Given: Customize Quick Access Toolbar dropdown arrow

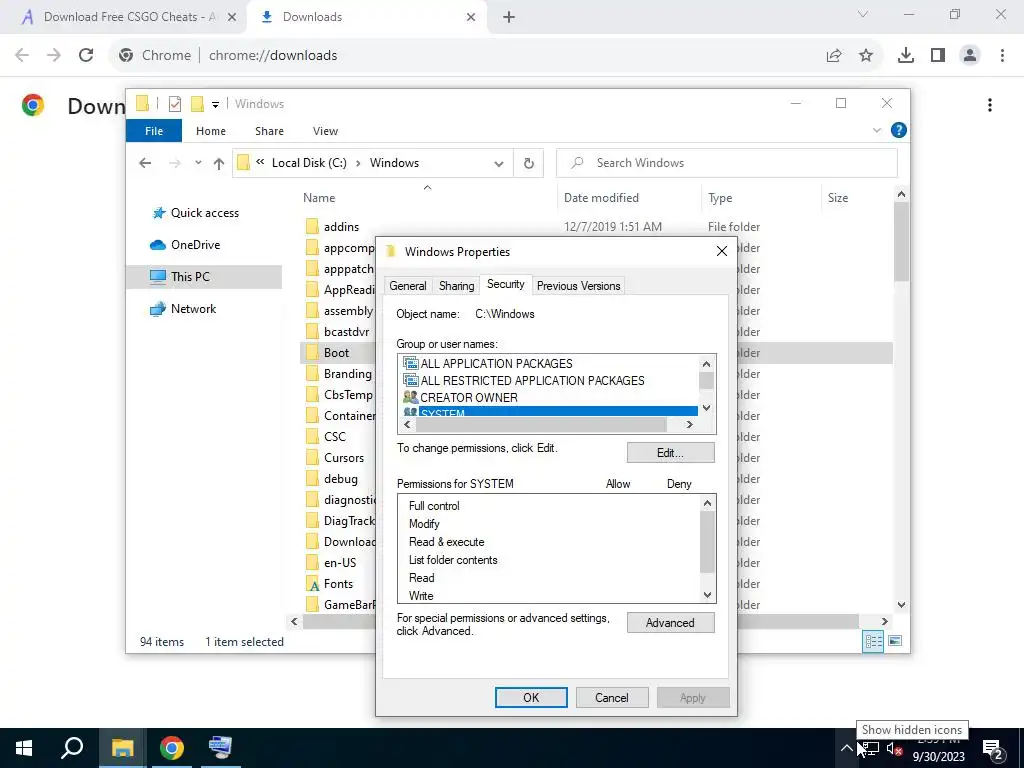Looking at the screenshot, I should point(215,104).
